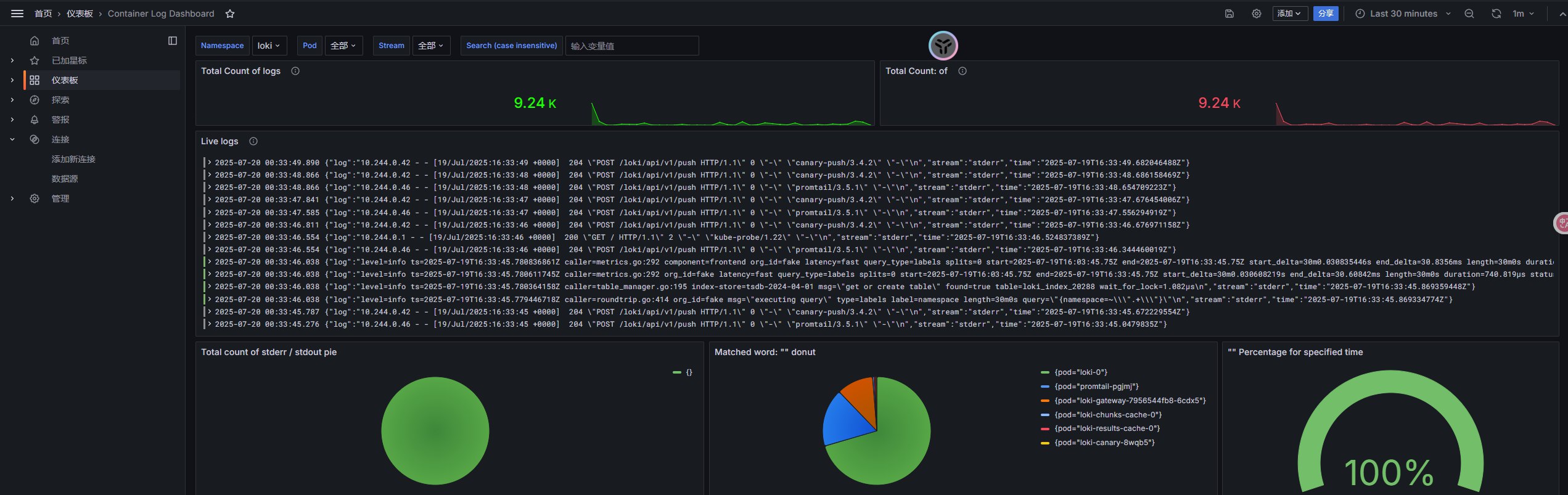
Task: Click info icon next to Live logs title
Action: point(253,141)
